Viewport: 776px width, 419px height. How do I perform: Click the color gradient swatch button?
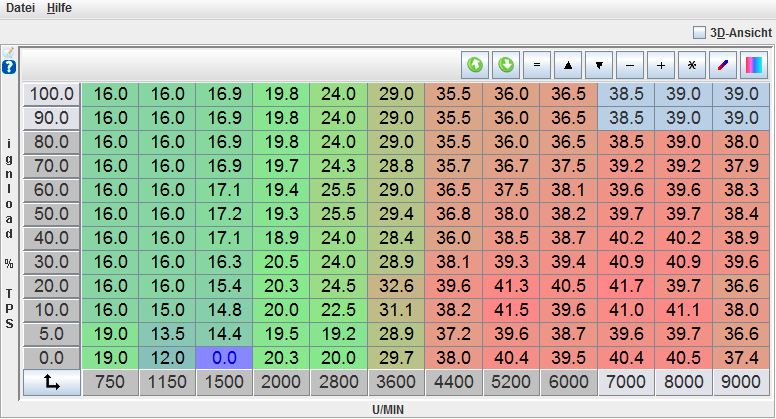click(753, 65)
